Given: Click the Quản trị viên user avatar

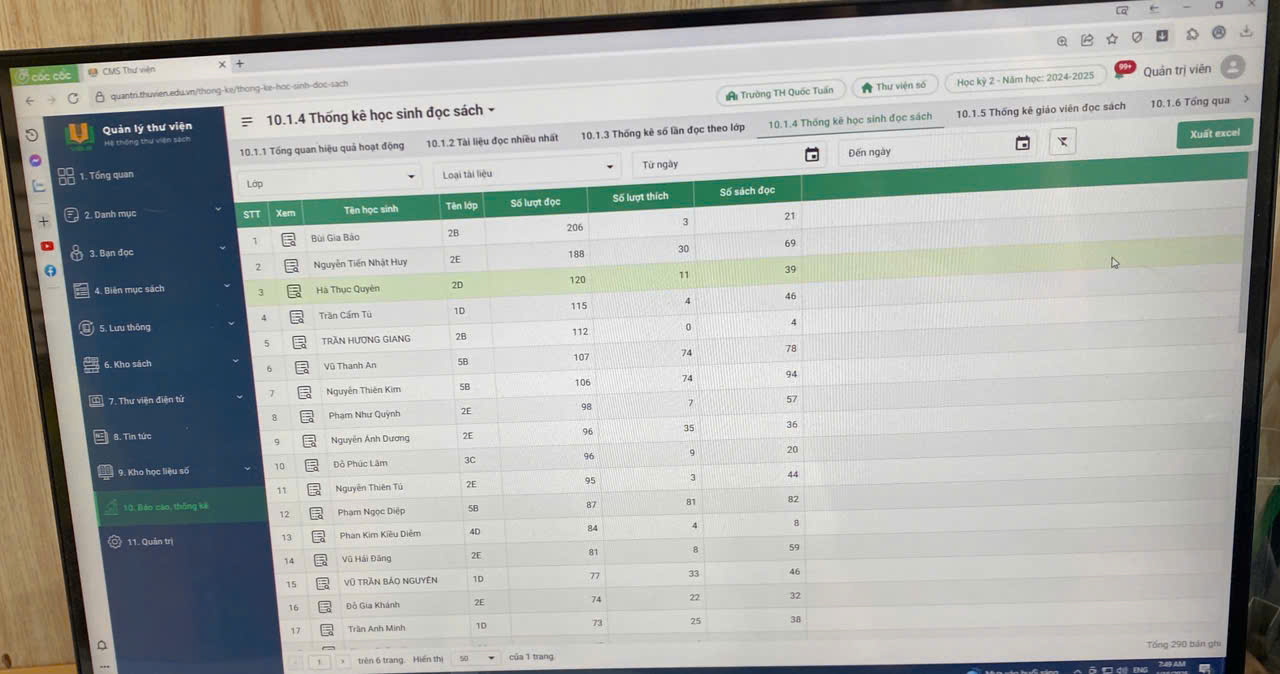Looking at the screenshot, I should pyautogui.click(x=1233, y=67).
